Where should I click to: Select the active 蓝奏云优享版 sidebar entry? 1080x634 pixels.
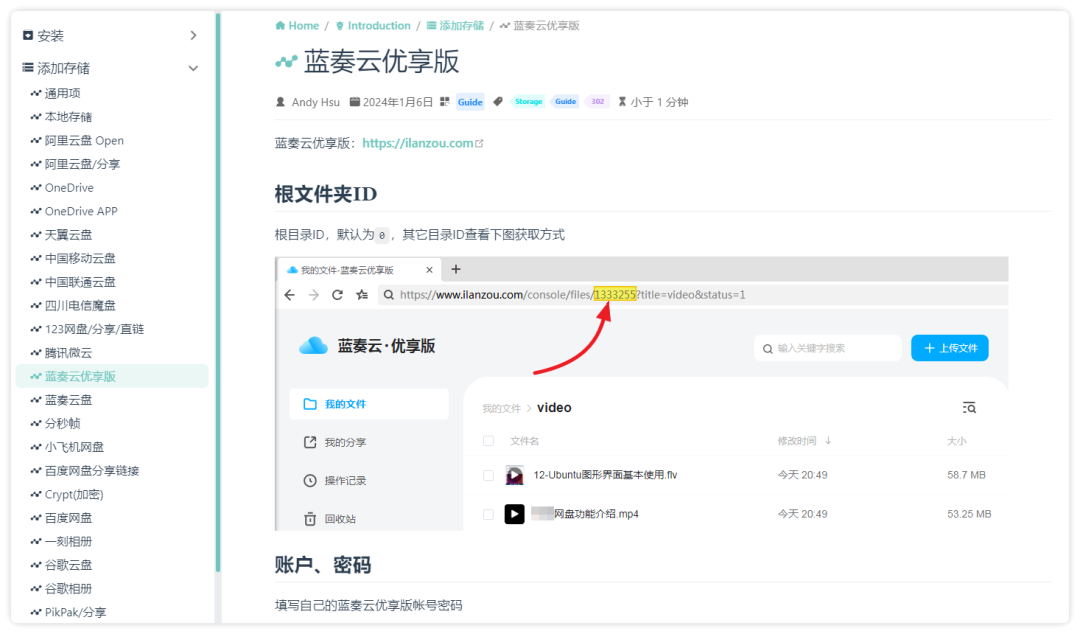click(x=112, y=376)
